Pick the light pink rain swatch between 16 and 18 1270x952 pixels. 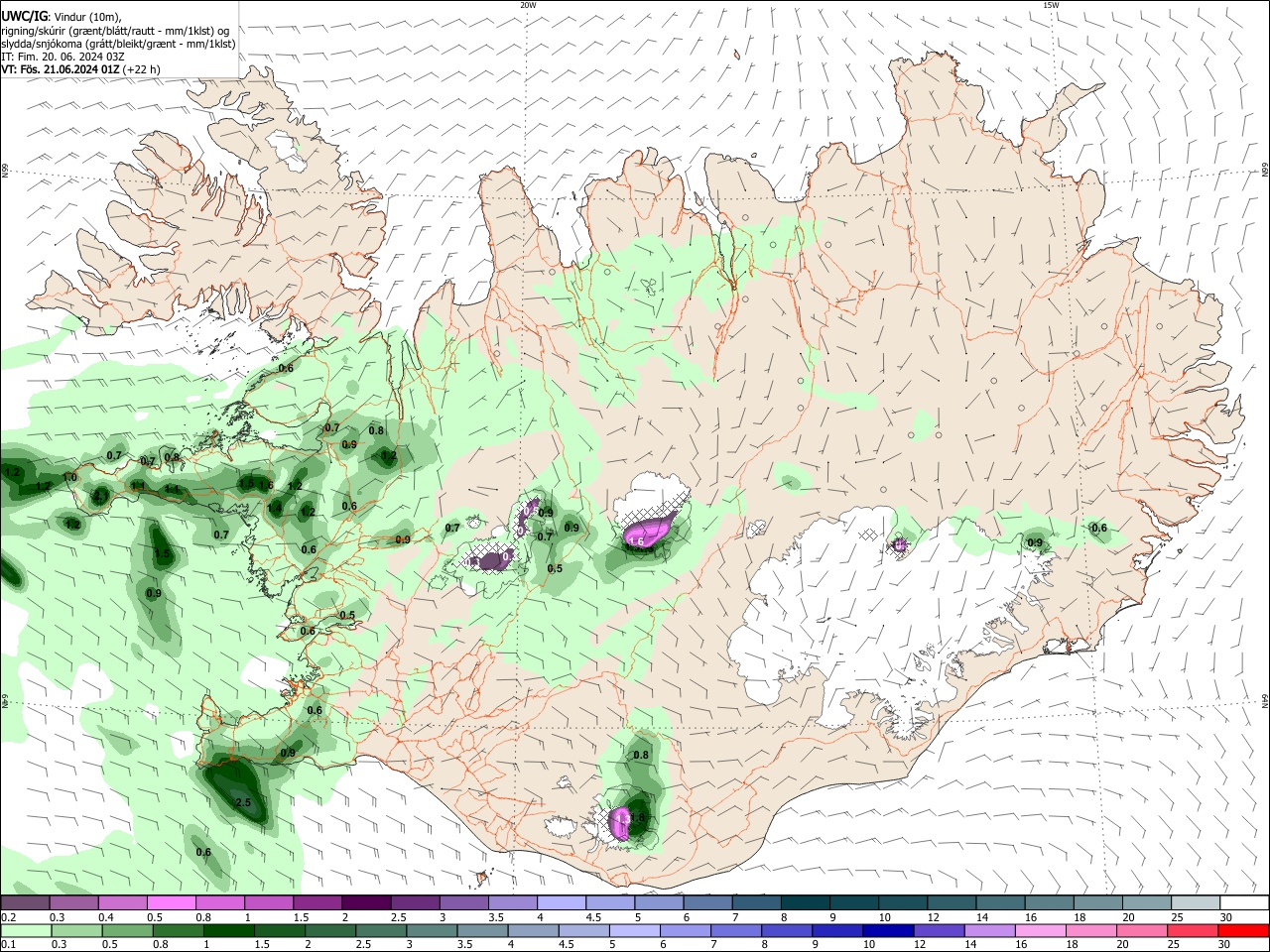pos(1040,930)
